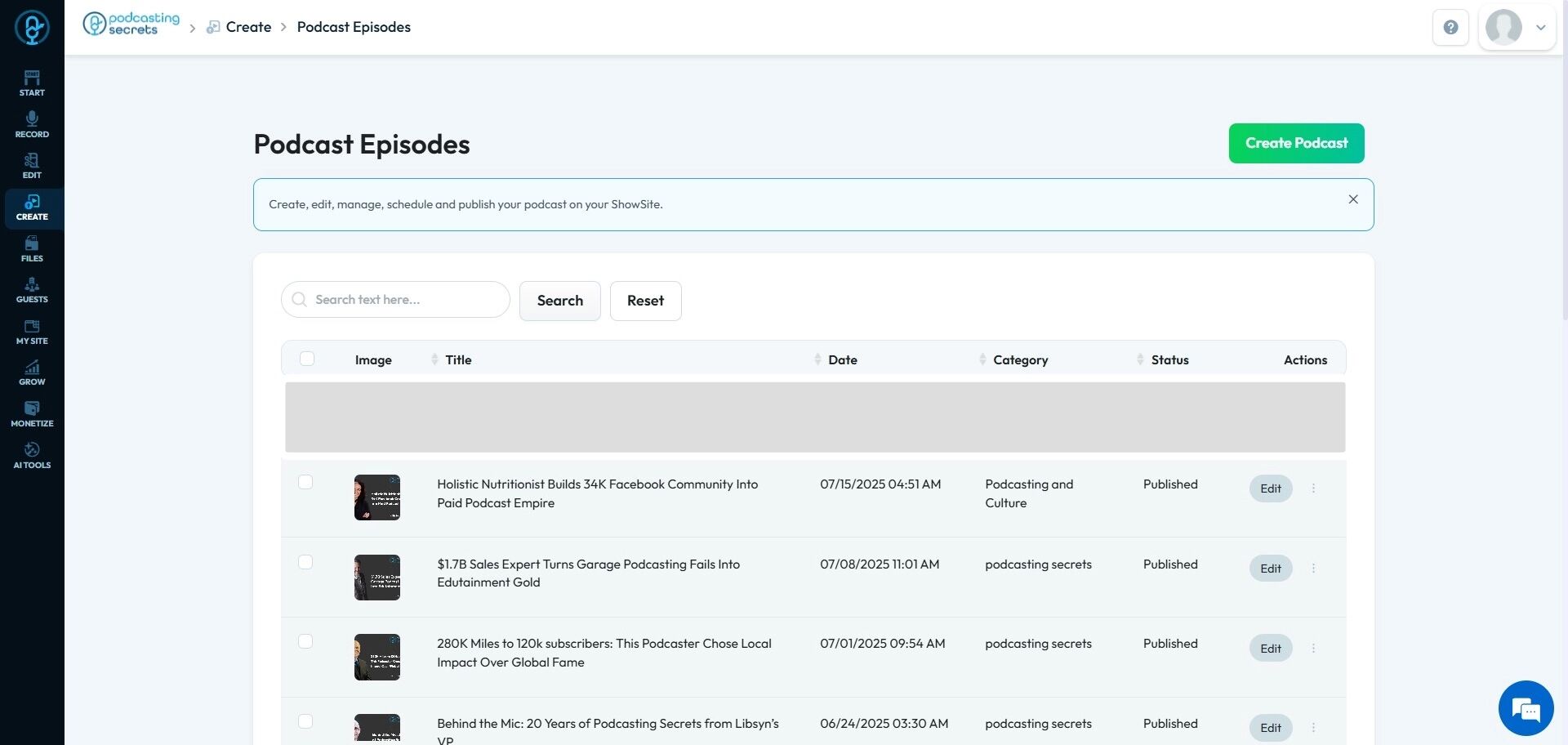Open the help question mark button
This screenshot has height=745, width=1568.
click(1450, 27)
